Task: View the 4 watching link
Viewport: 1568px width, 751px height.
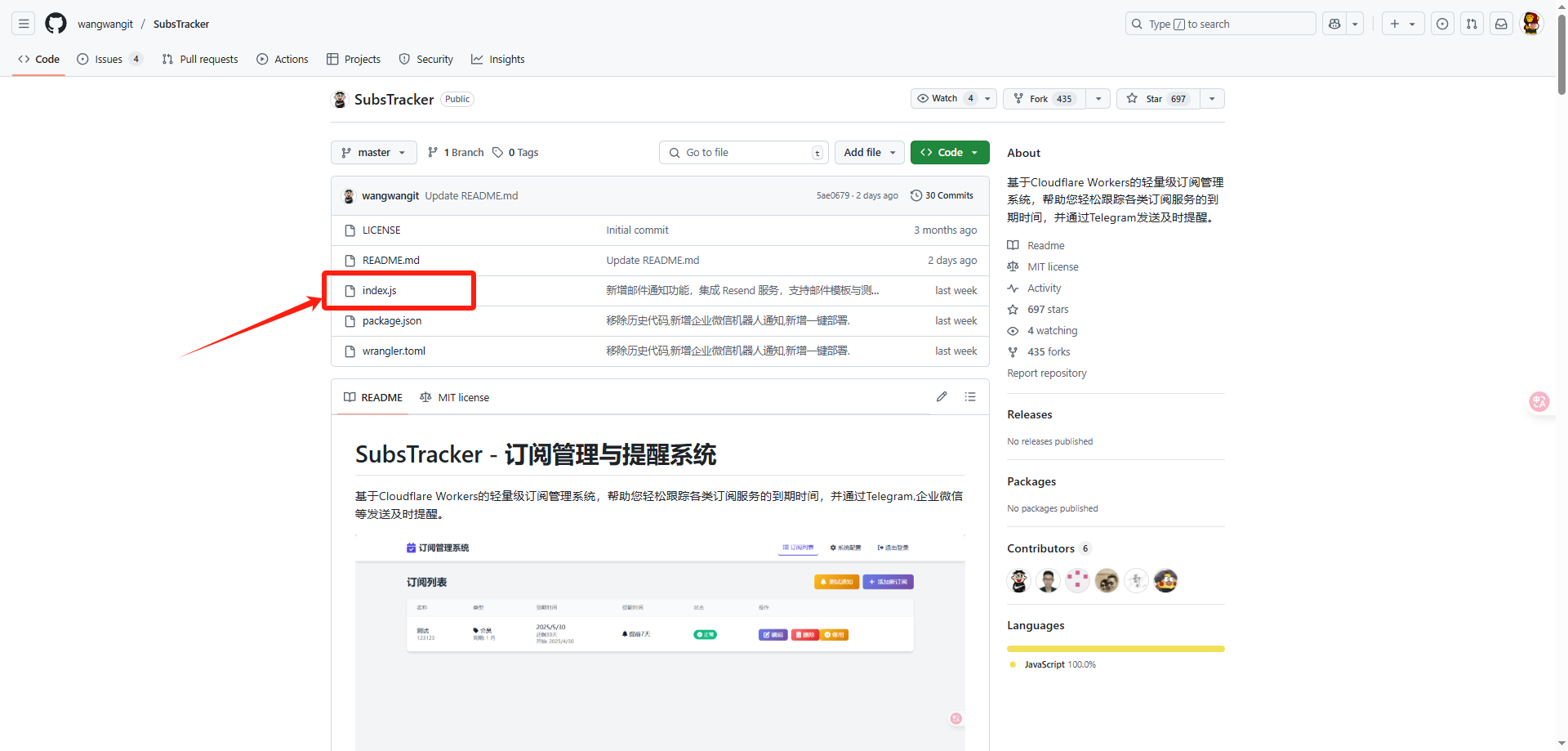Action: pyautogui.click(x=1042, y=330)
